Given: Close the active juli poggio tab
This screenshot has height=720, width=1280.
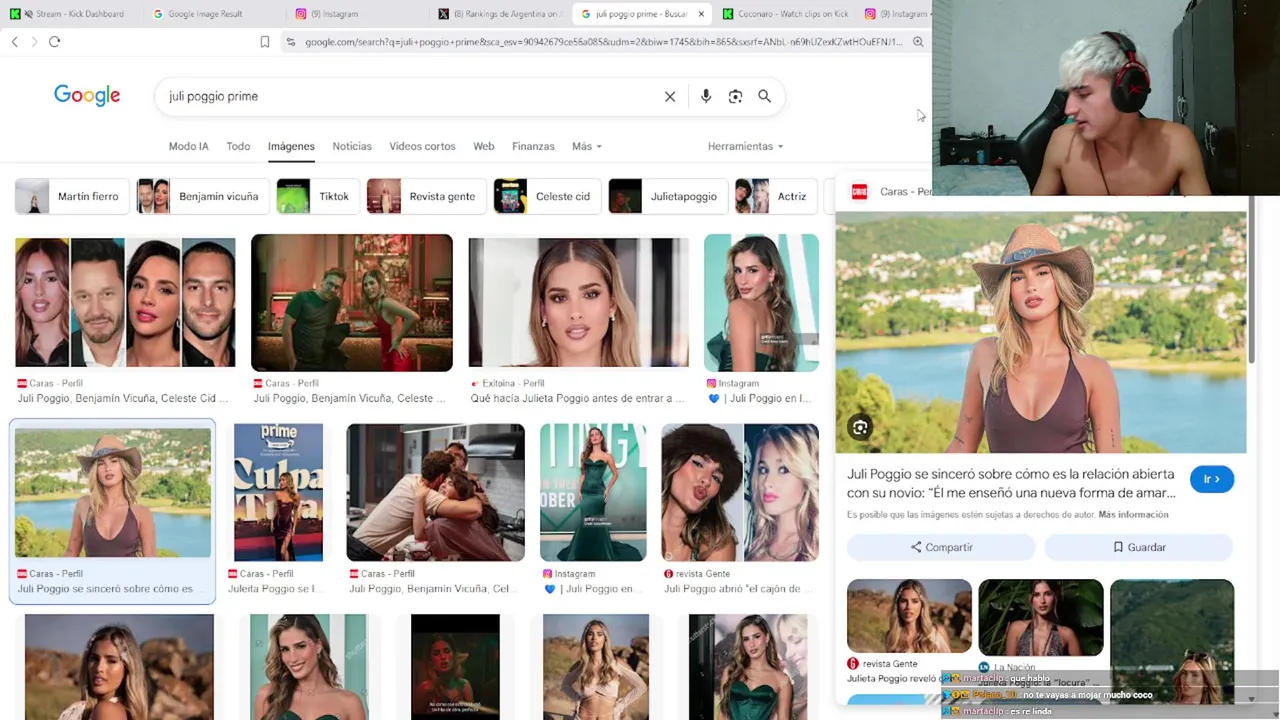Looking at the screenshot, I should click(x=701, y=14).
